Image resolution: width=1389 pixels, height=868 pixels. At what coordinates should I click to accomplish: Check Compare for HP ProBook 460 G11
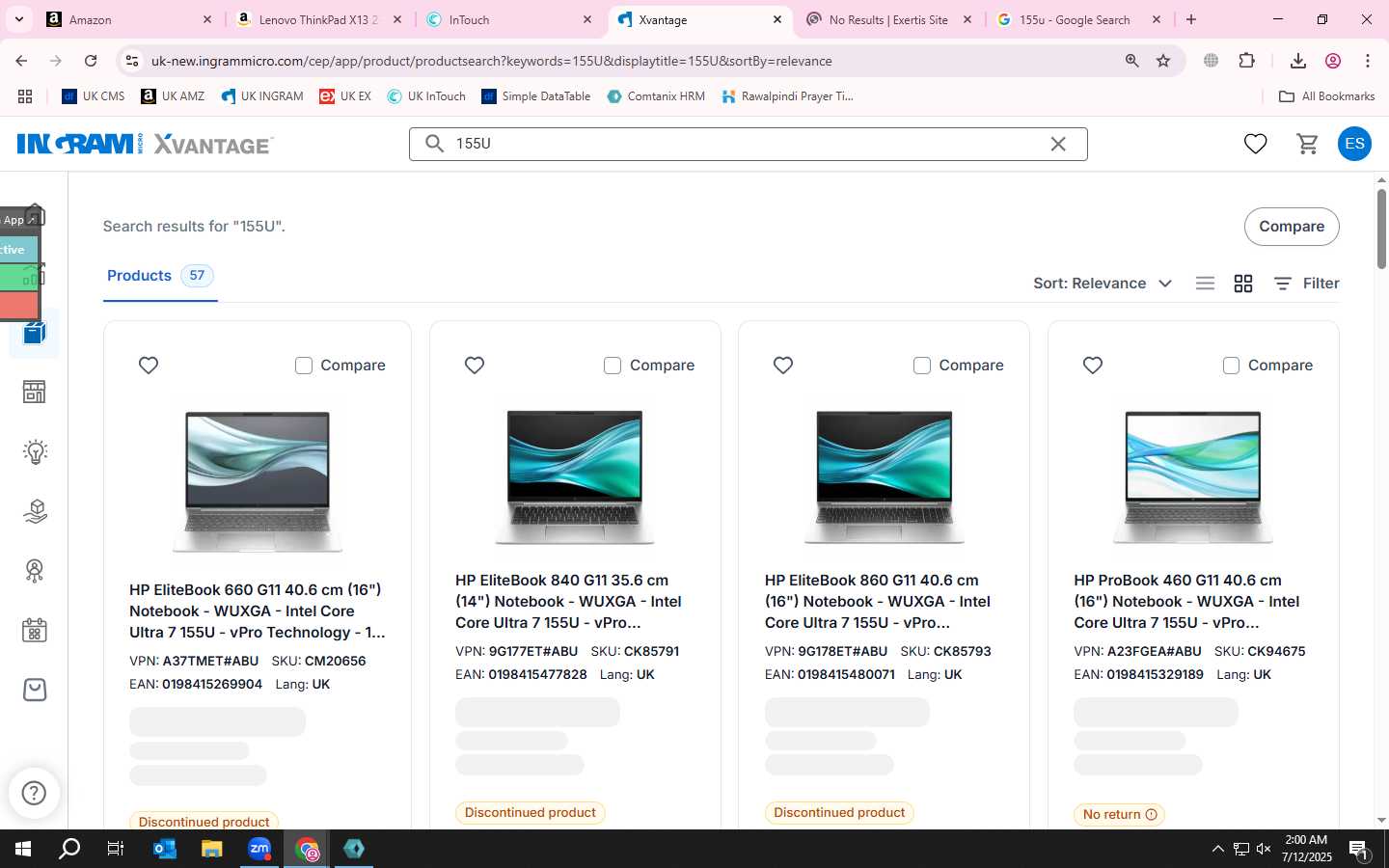(1231, 366)
